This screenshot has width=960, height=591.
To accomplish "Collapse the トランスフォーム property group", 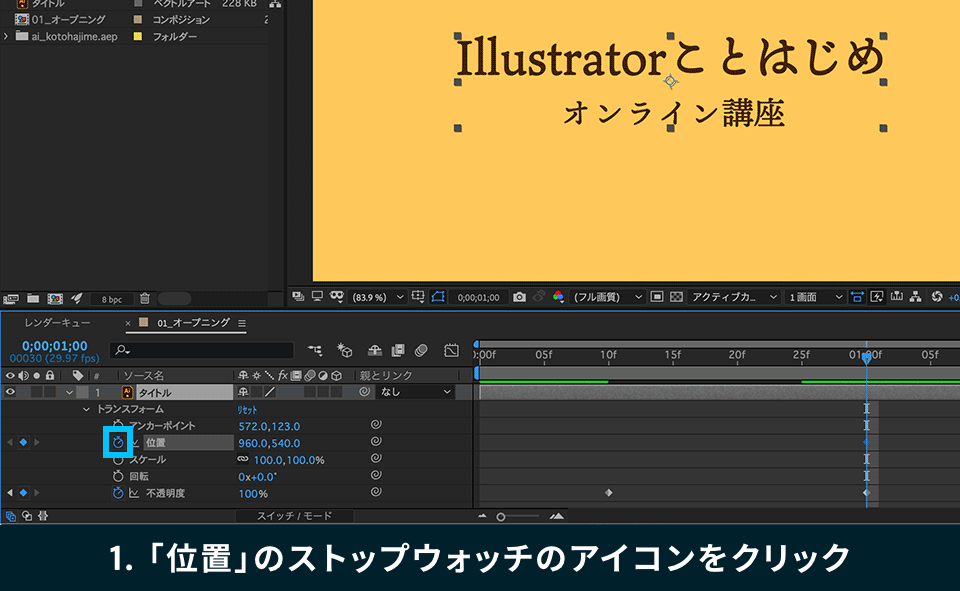I will [86, 409].
